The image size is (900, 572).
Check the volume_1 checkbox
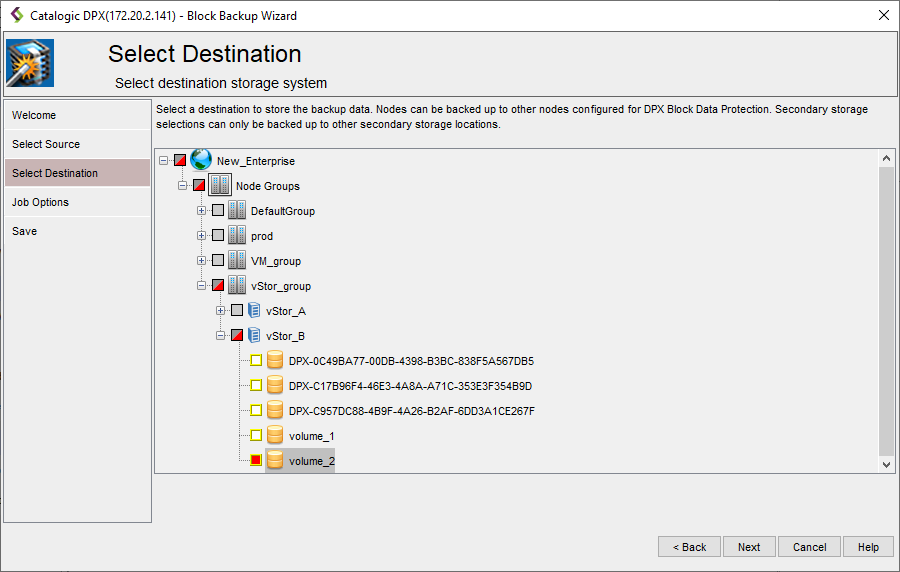(x=256, y=436)
